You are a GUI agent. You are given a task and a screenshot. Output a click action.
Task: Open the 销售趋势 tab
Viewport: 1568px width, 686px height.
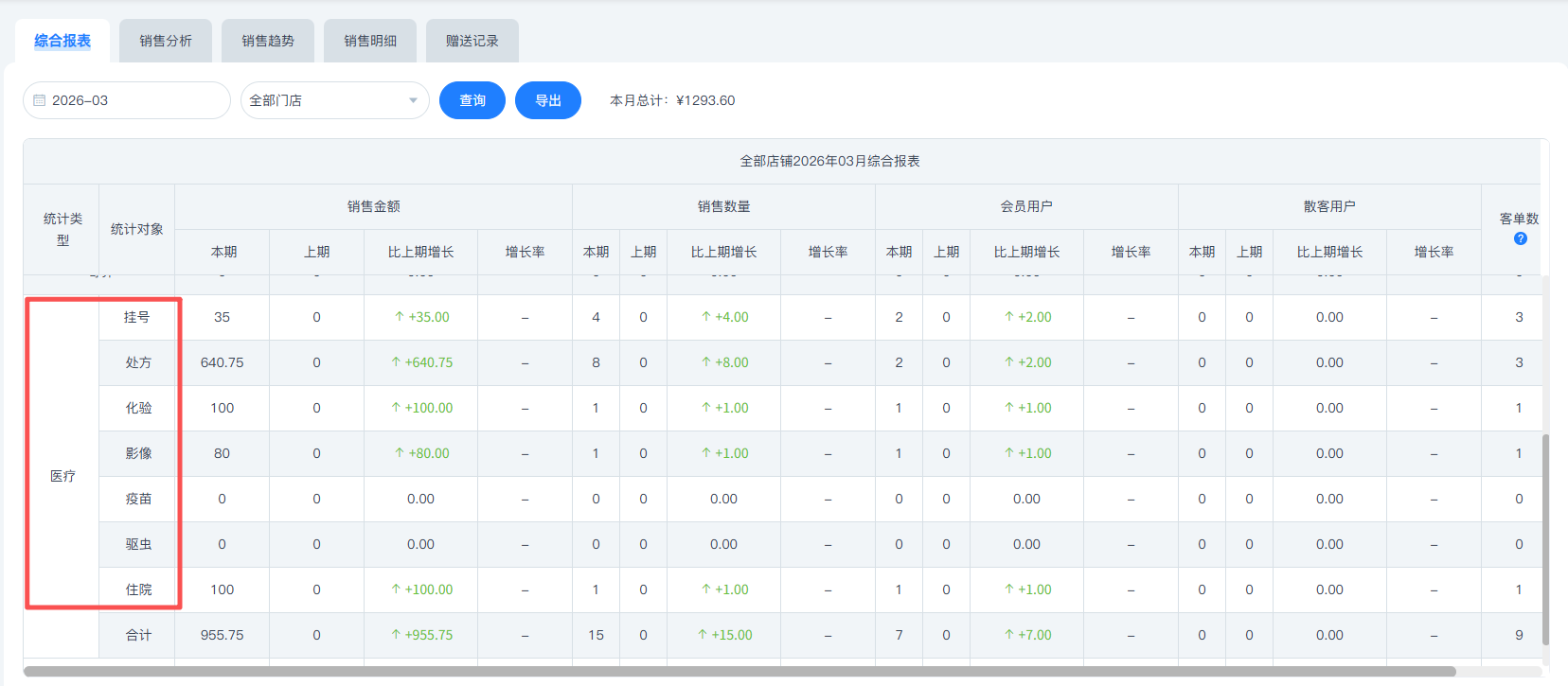pos(268,41)
